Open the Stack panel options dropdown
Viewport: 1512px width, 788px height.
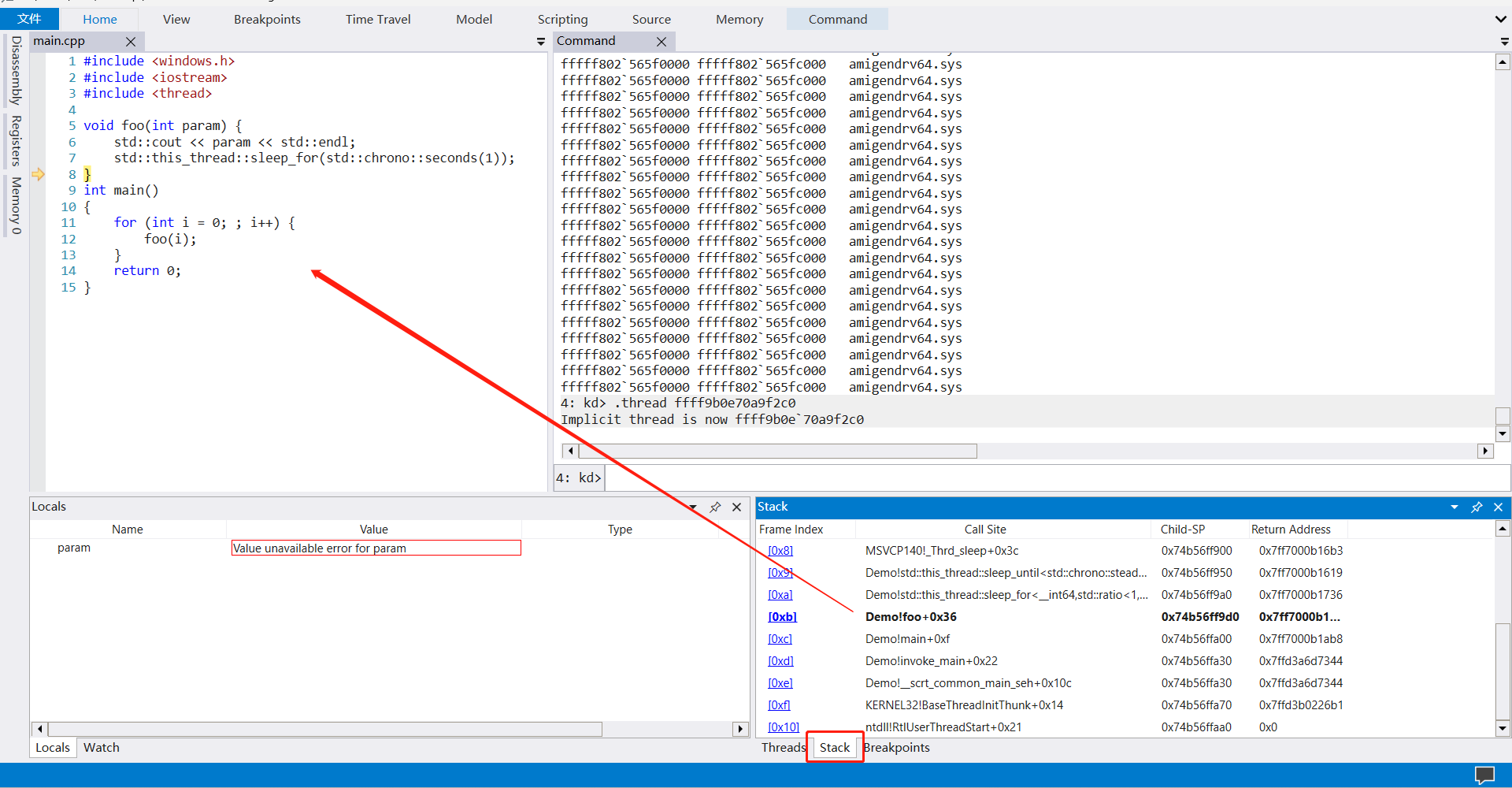pos(1455,507)
